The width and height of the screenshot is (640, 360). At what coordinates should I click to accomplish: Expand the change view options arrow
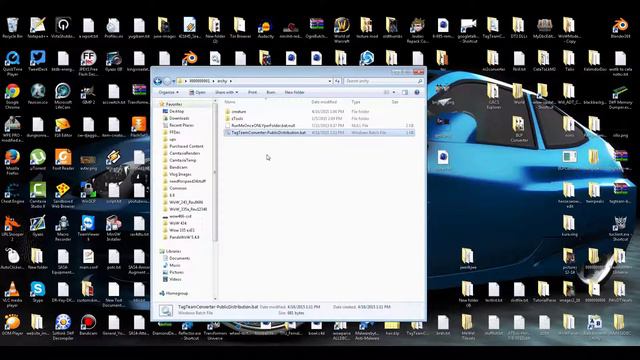(394, 92)
